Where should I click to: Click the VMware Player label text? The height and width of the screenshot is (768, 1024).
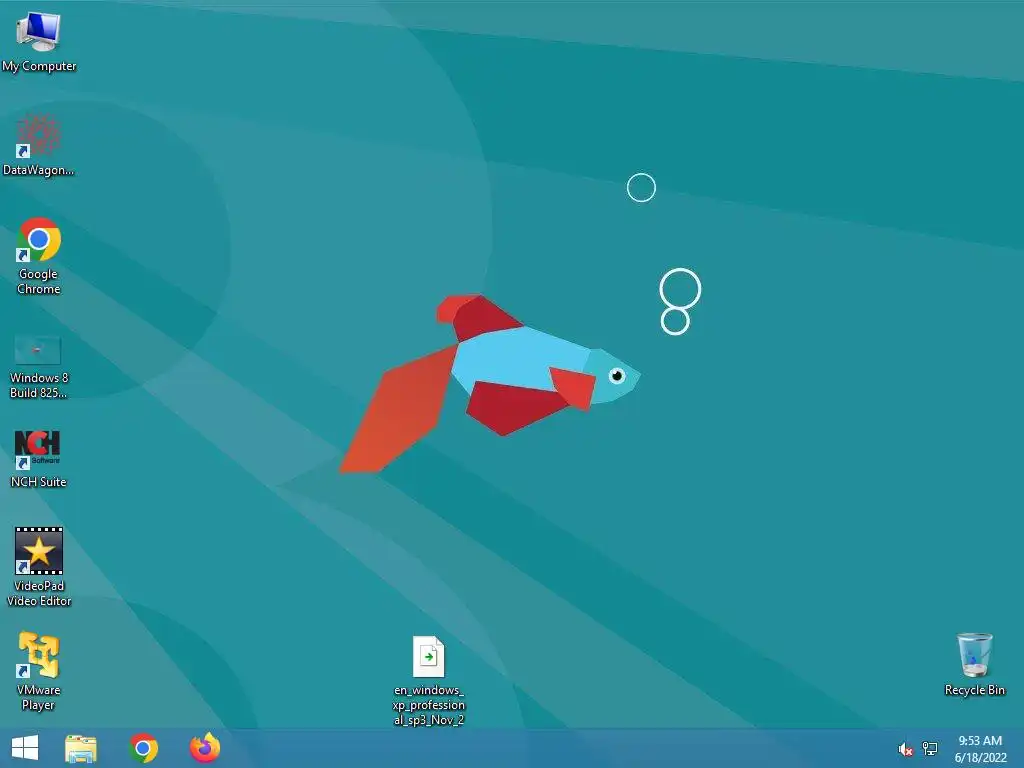click(39, 697)
